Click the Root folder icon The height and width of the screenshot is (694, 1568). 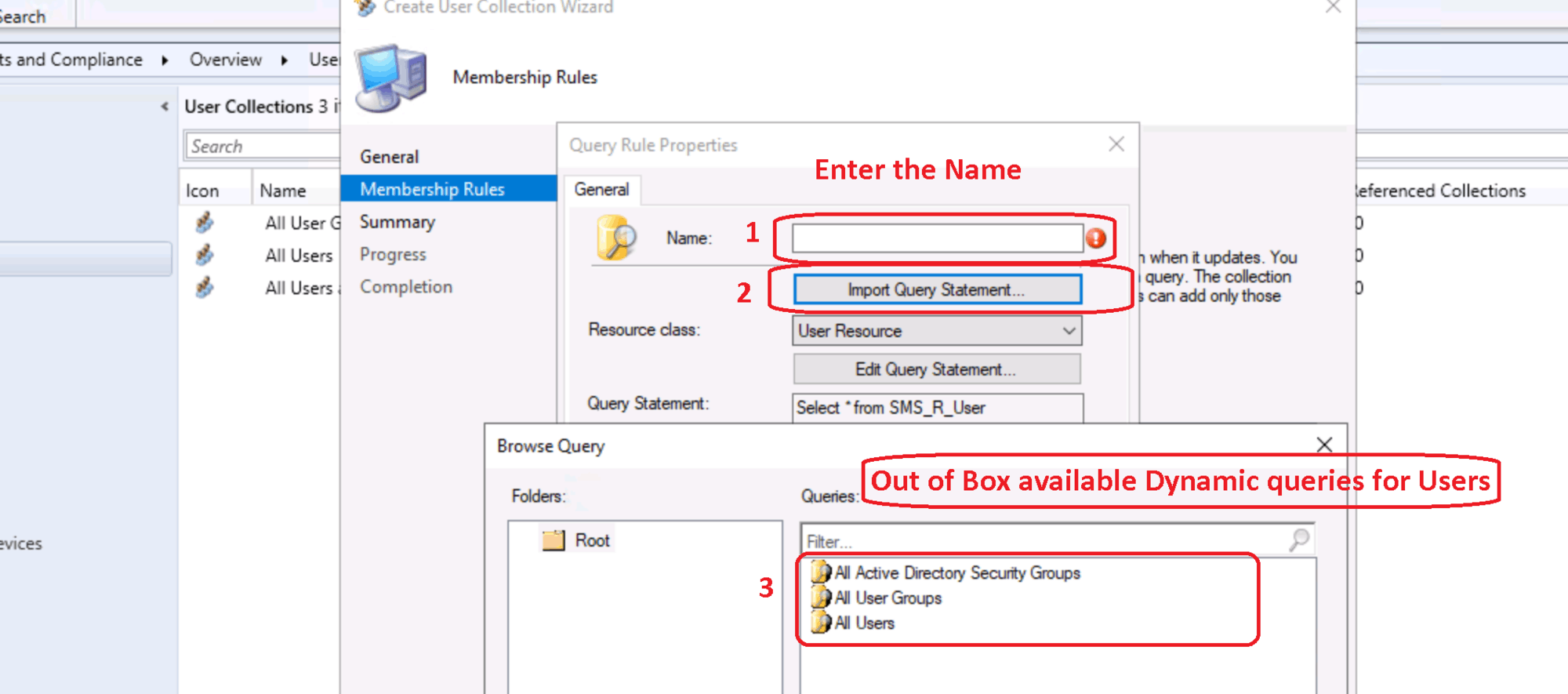coord(554,540)
